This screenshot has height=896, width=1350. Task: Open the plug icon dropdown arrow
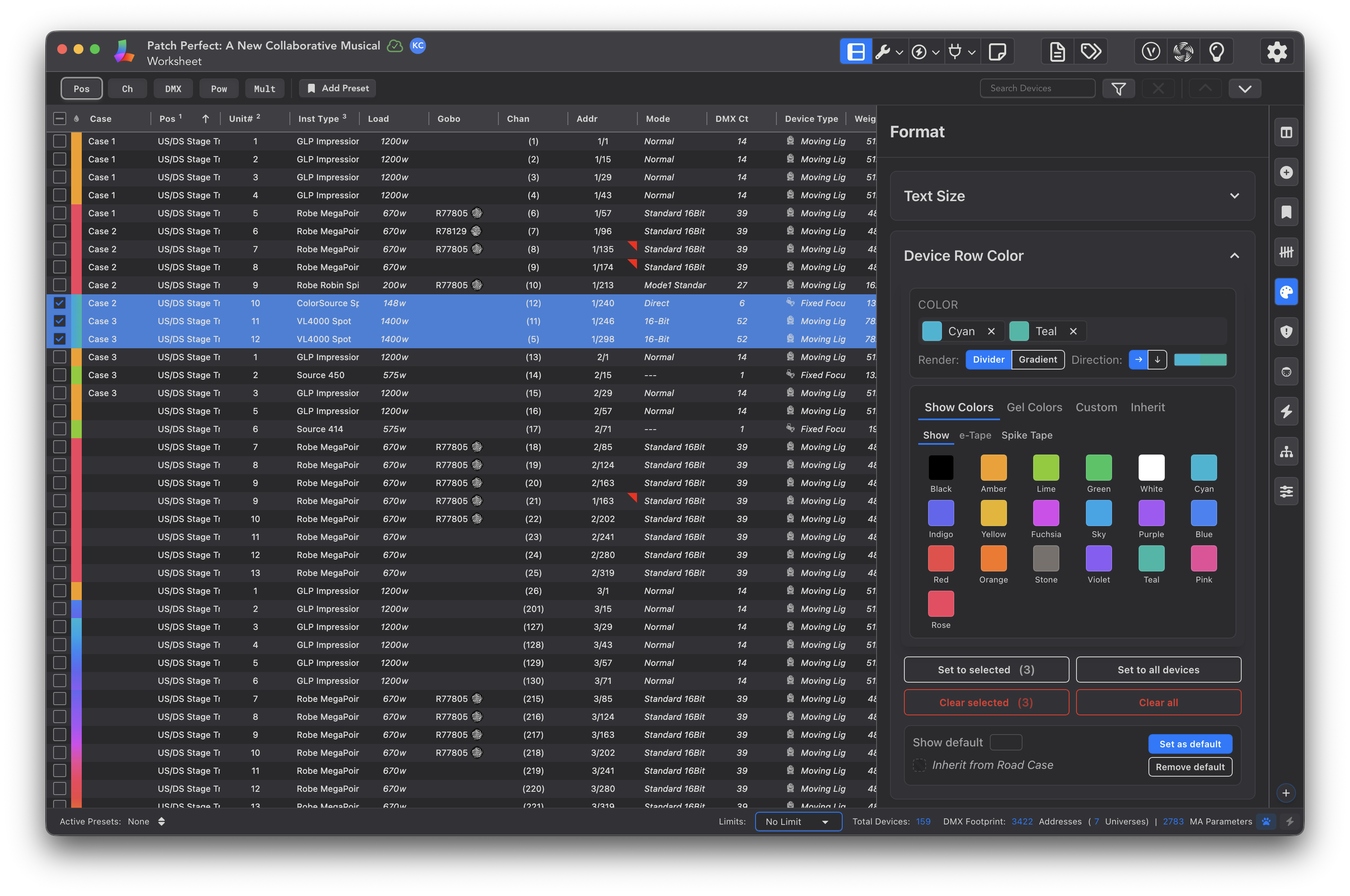972,52
